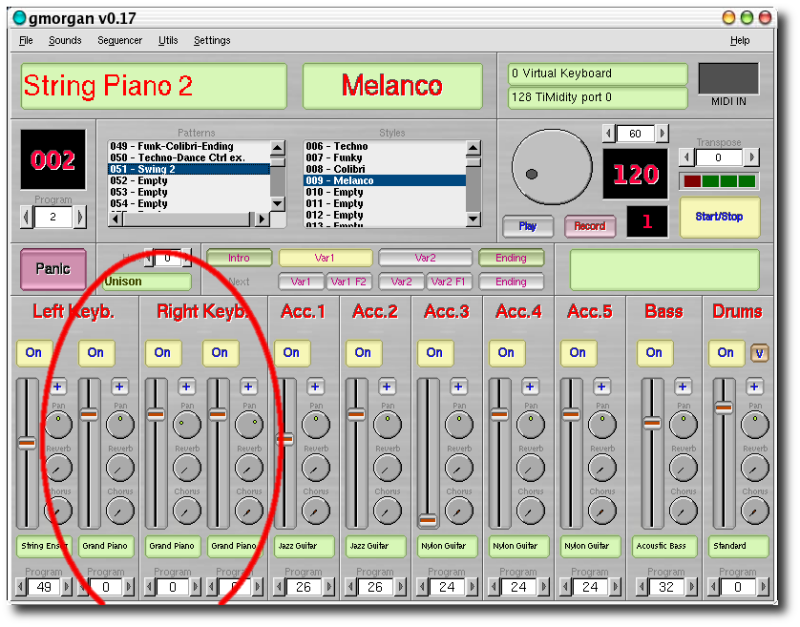This screenshot has height=627, width=800.
Task: Increase main Program number under 002 display
Action: (x=80, y=218)
